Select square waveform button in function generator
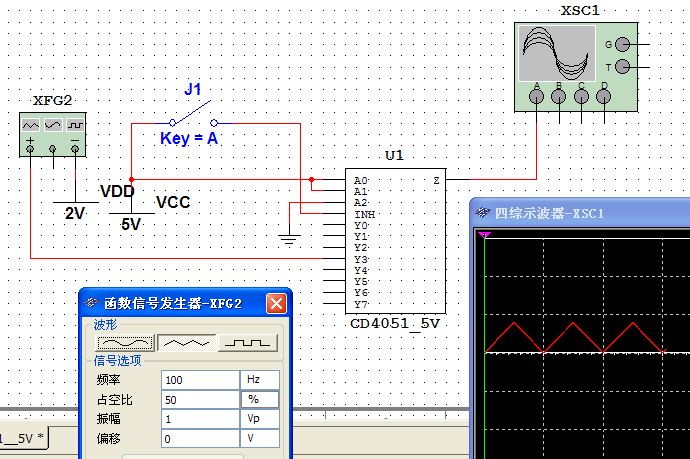Screen dimensions: 690x459 click(x=248, y=343)
